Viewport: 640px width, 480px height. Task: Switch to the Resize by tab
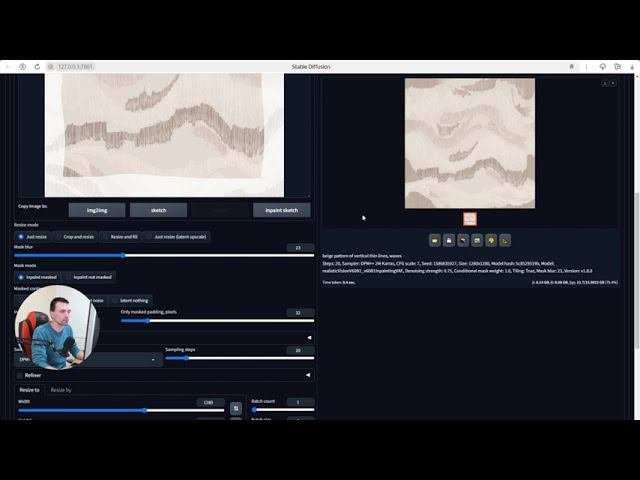pos(61,390)
